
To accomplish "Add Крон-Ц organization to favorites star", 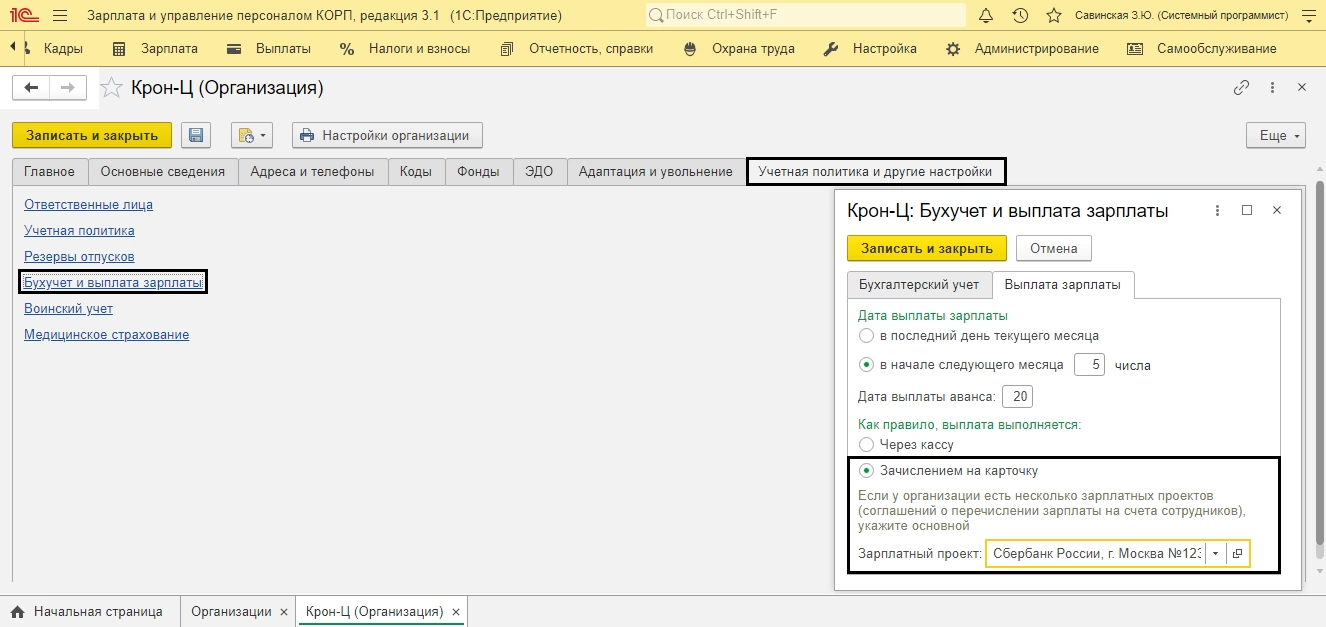I will 112,88.
